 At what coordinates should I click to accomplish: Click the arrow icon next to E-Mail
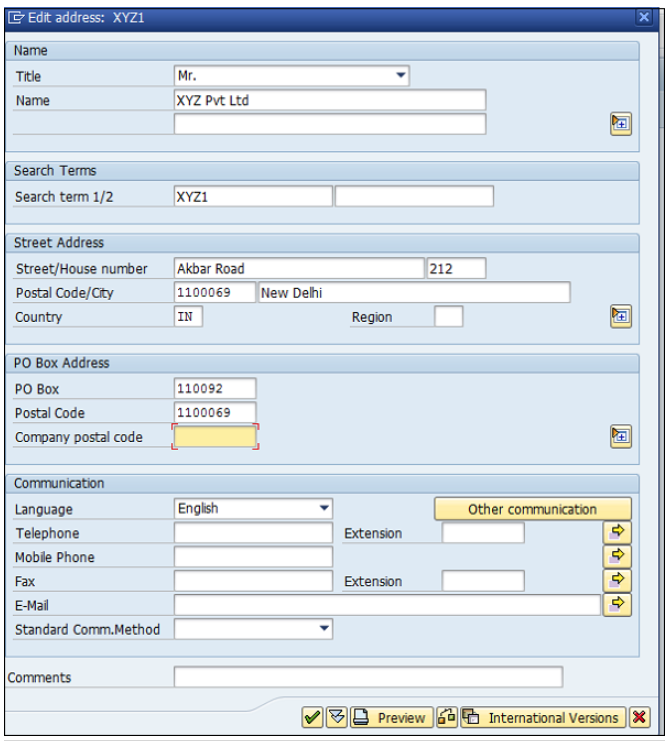(618, 604)
